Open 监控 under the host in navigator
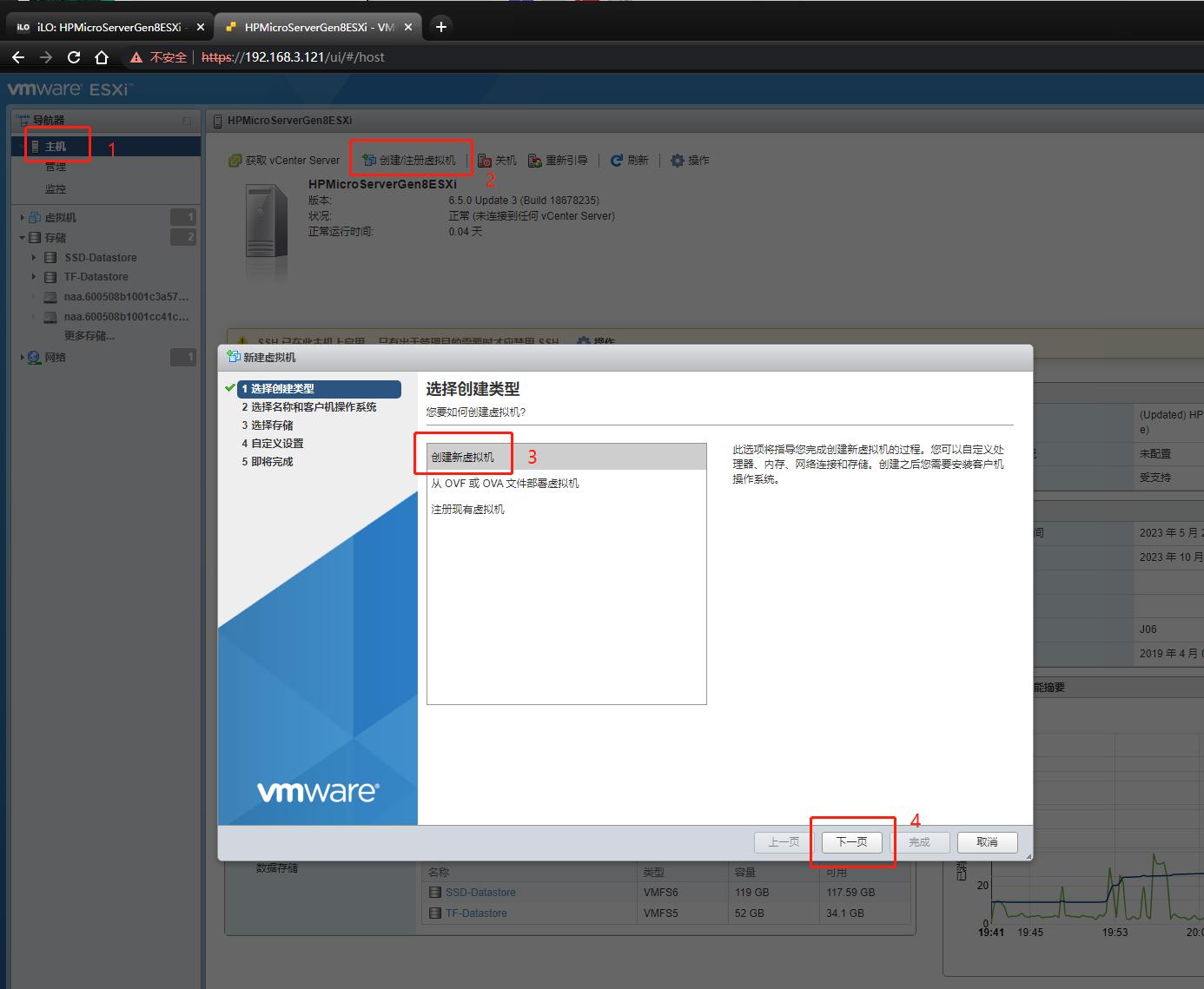 [x=56, y=188]
